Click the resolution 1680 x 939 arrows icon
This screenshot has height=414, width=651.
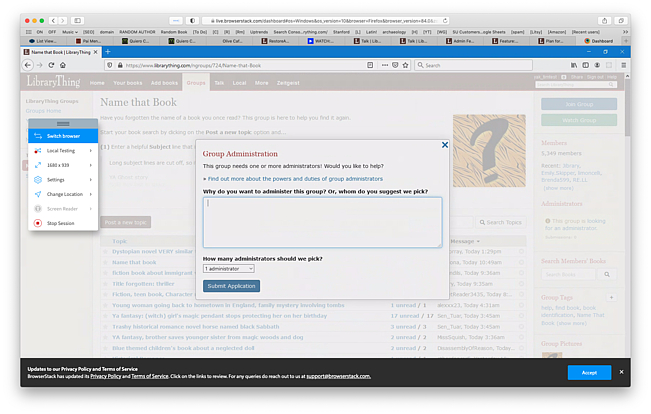pyautogui.click(x=38, y=165)
